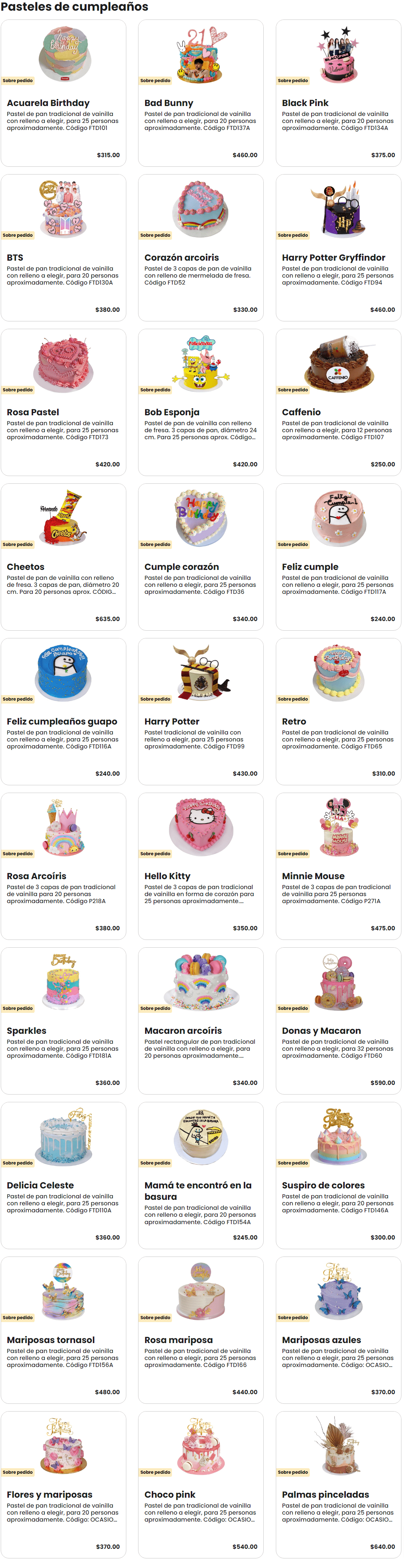Select Mamá te encontró en la basura
The width and height of the screenshot is (404, 1568).
pos(198,1191)
